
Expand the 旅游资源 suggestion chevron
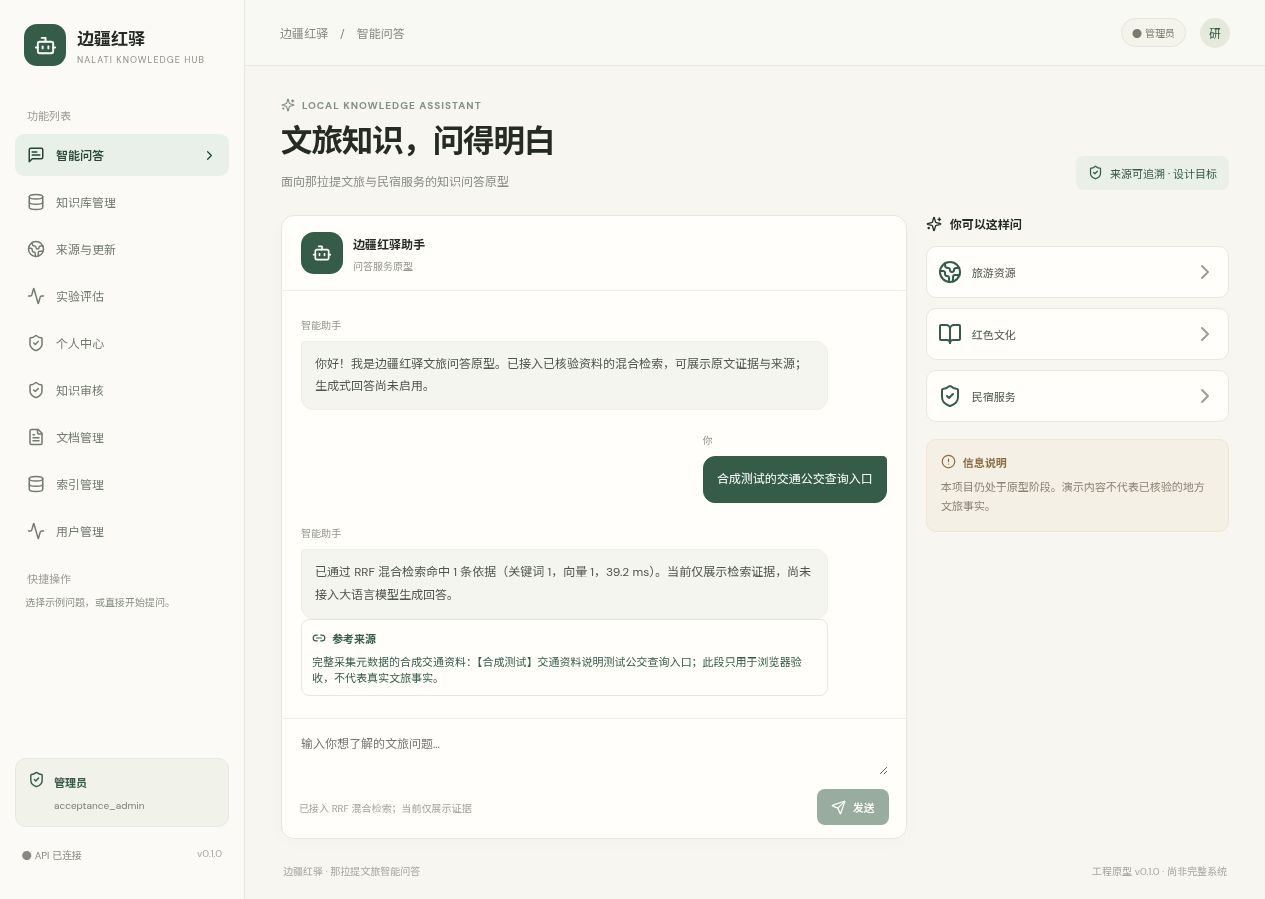(x=1205, y=272)
